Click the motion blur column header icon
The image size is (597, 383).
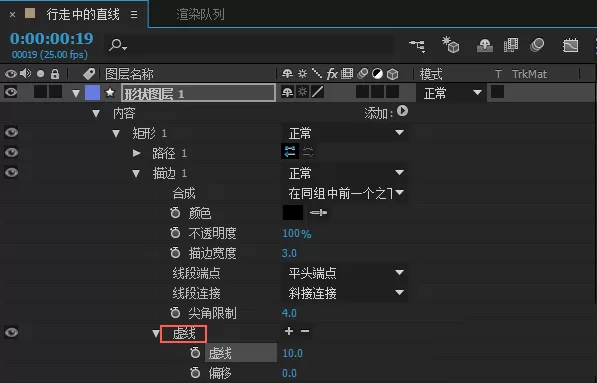point(362,73)
